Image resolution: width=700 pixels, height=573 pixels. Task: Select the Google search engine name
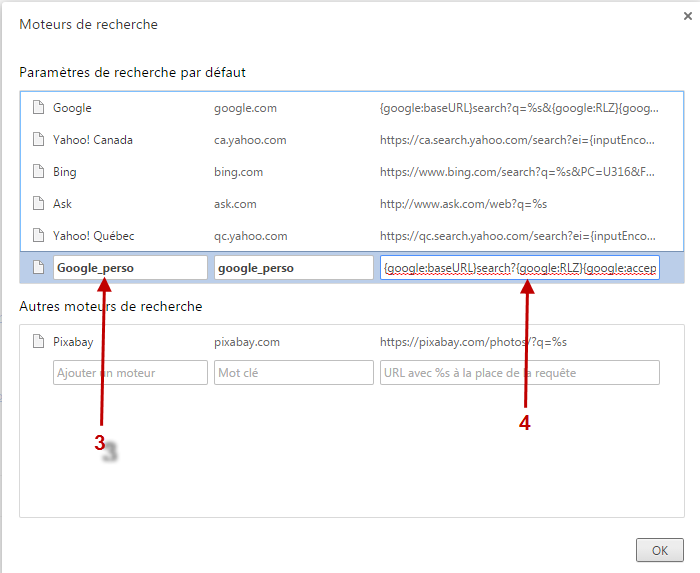72,108
